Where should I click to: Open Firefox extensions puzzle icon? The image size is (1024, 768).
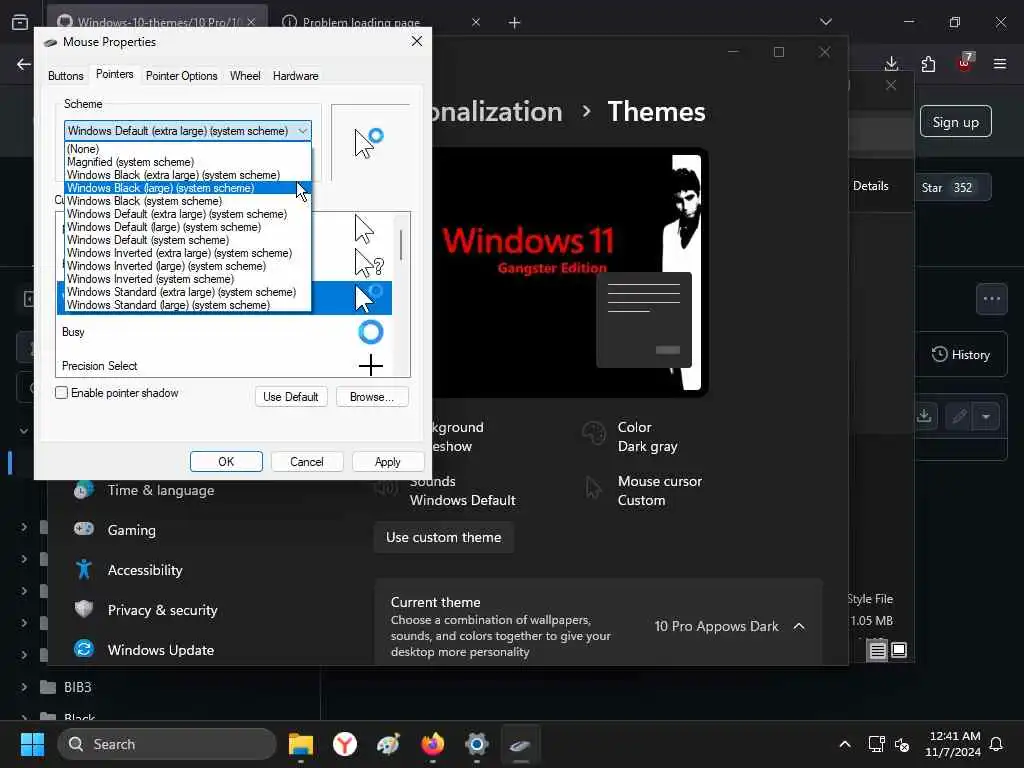tap(928, 63)
